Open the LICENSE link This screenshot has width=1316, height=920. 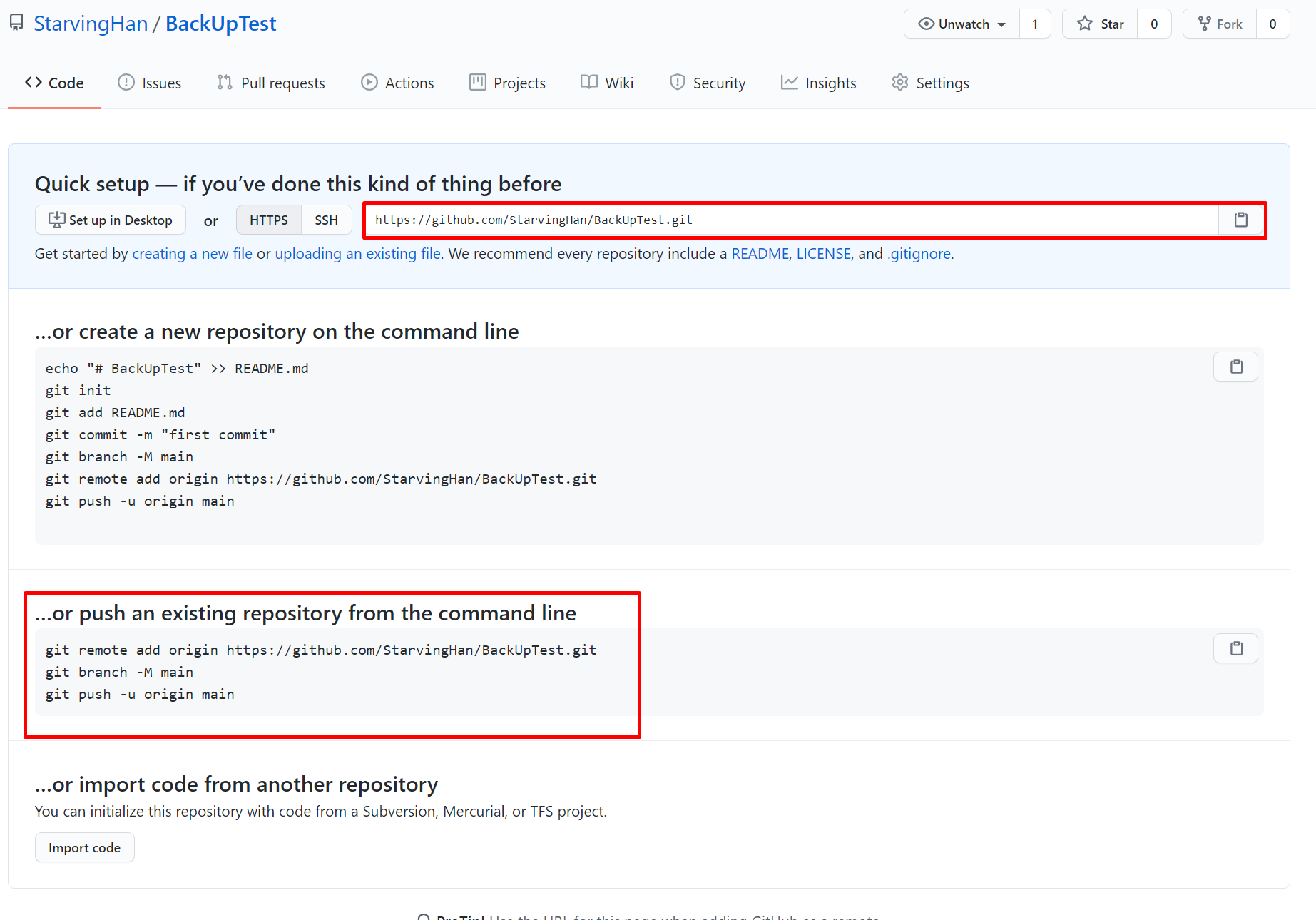point(824,254)
